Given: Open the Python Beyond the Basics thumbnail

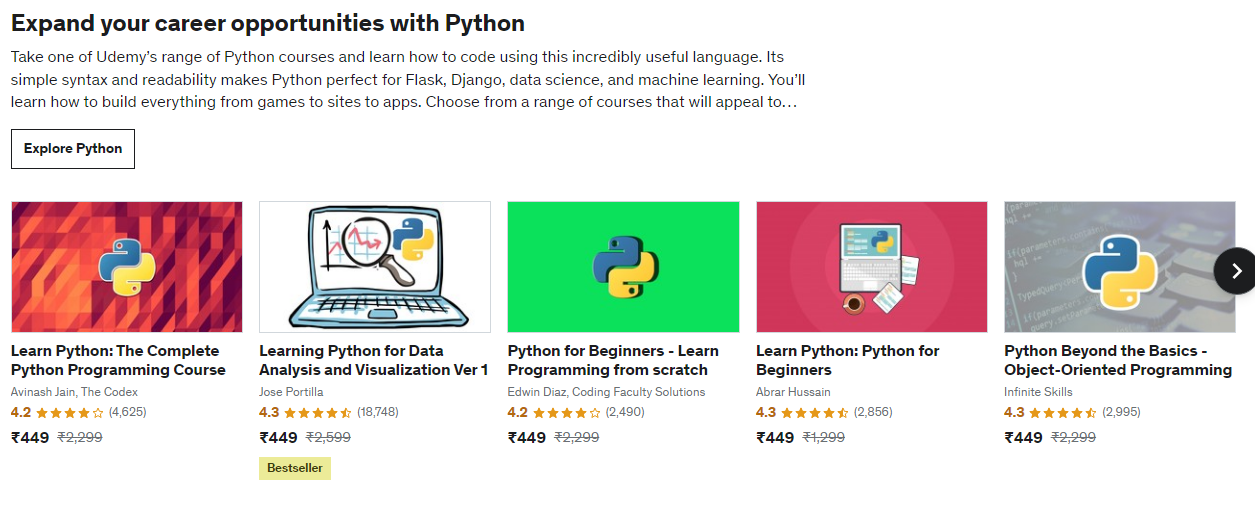Looking at the screenshot, I should click(x=1120, y=267).
